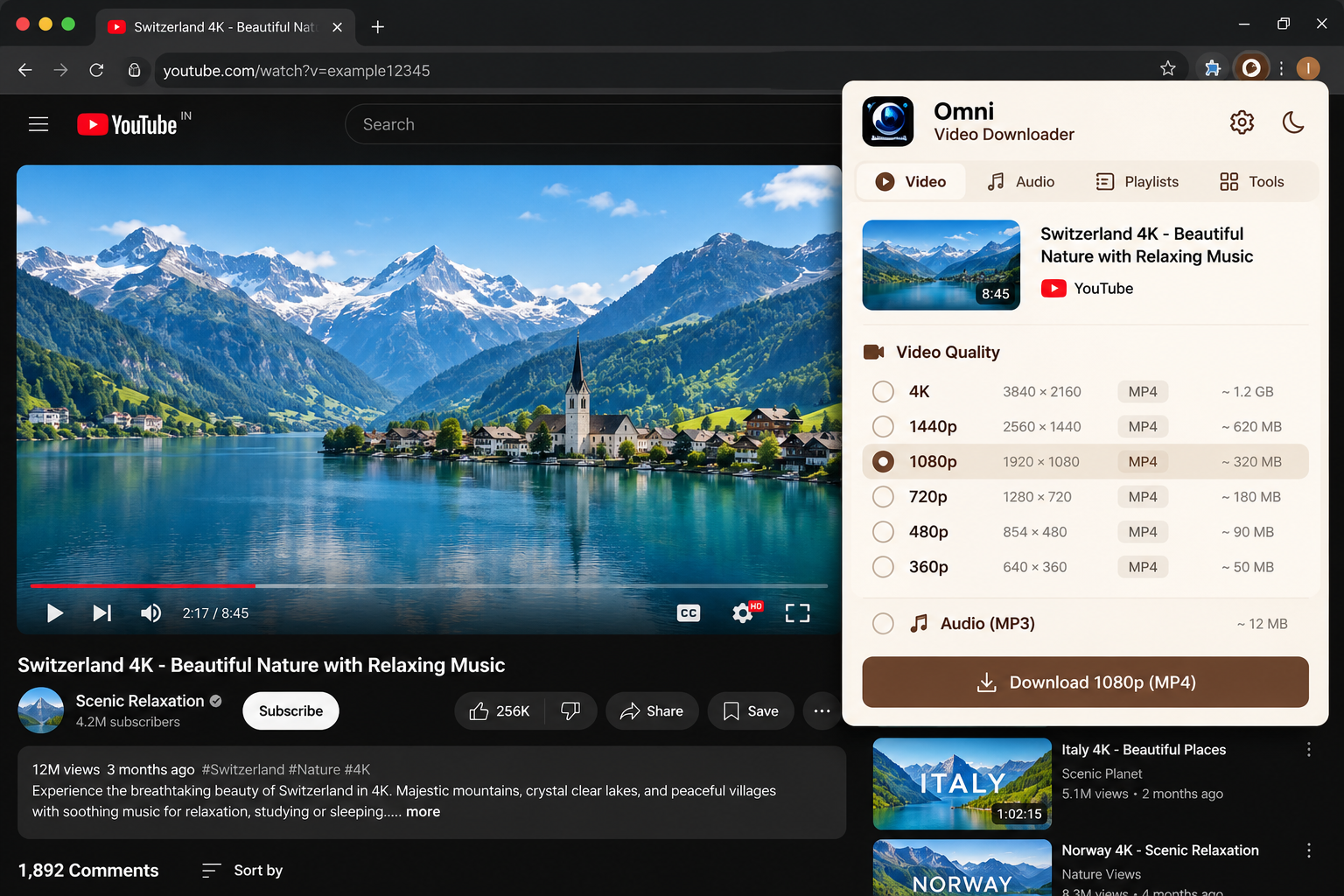
Task: Mute the video volume speaker
Action: [x=150, y=613]
